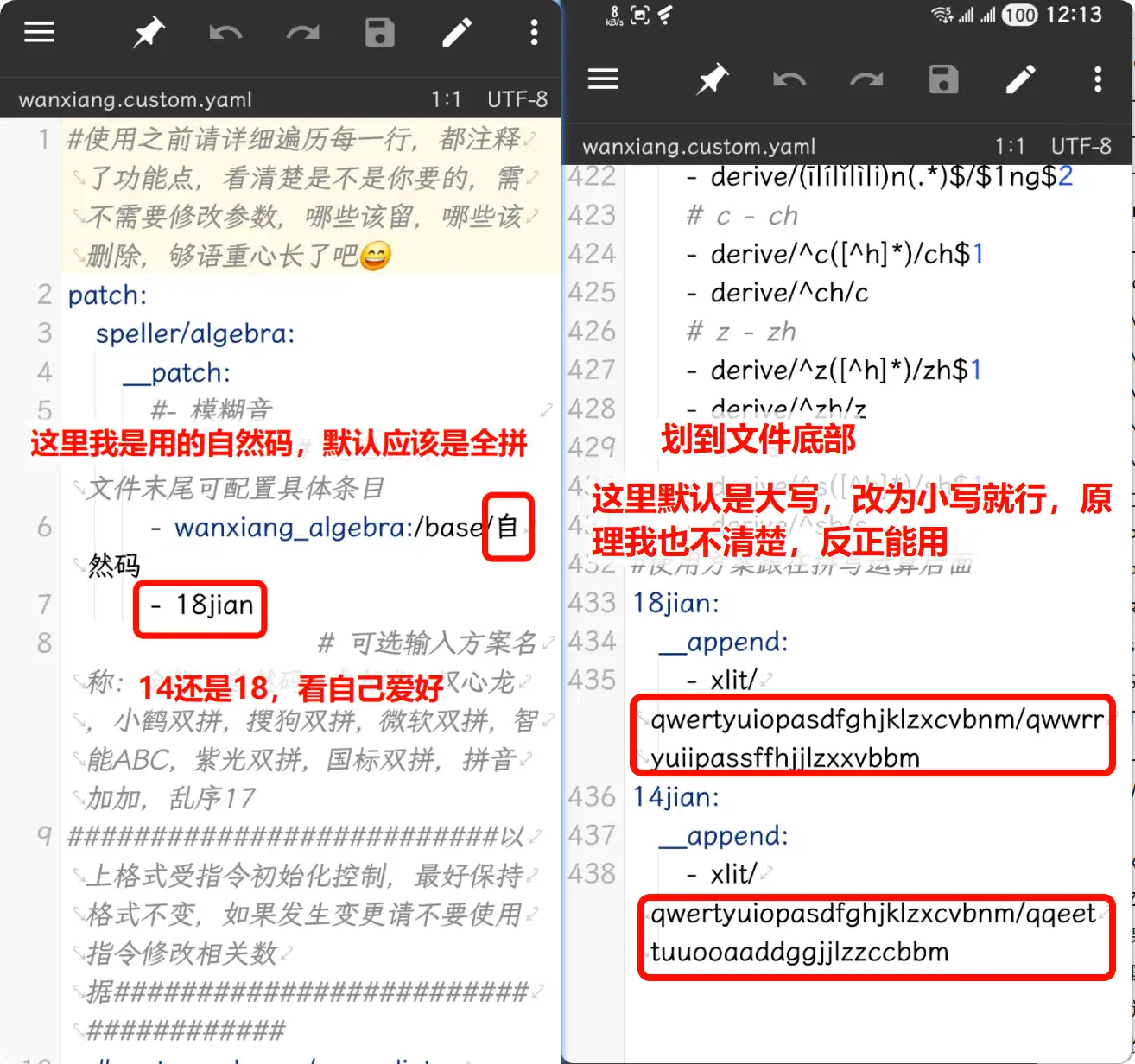Select UTF-8 encoding label in left editor
Viewport: 1135px width, 1064px height.
pyautogui.click(x=517, y=99)
